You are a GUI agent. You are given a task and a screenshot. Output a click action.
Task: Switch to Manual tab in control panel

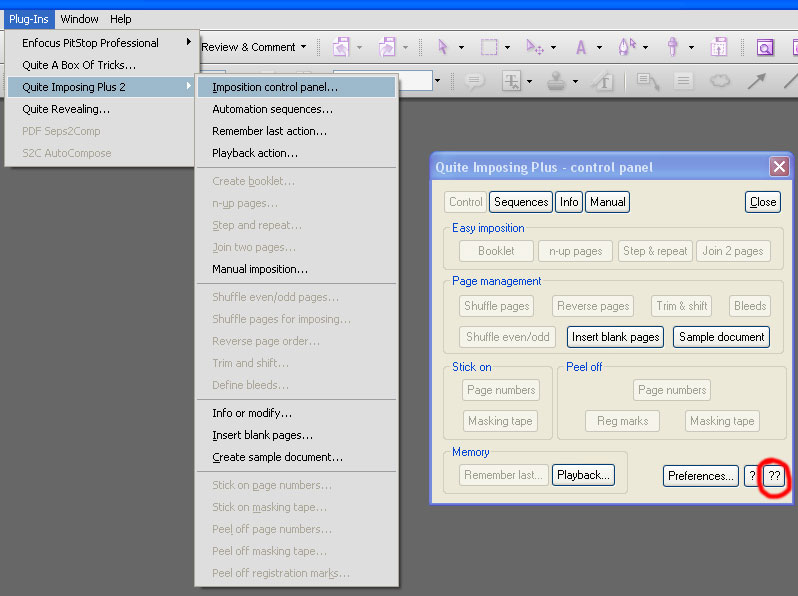click(608, 202)
